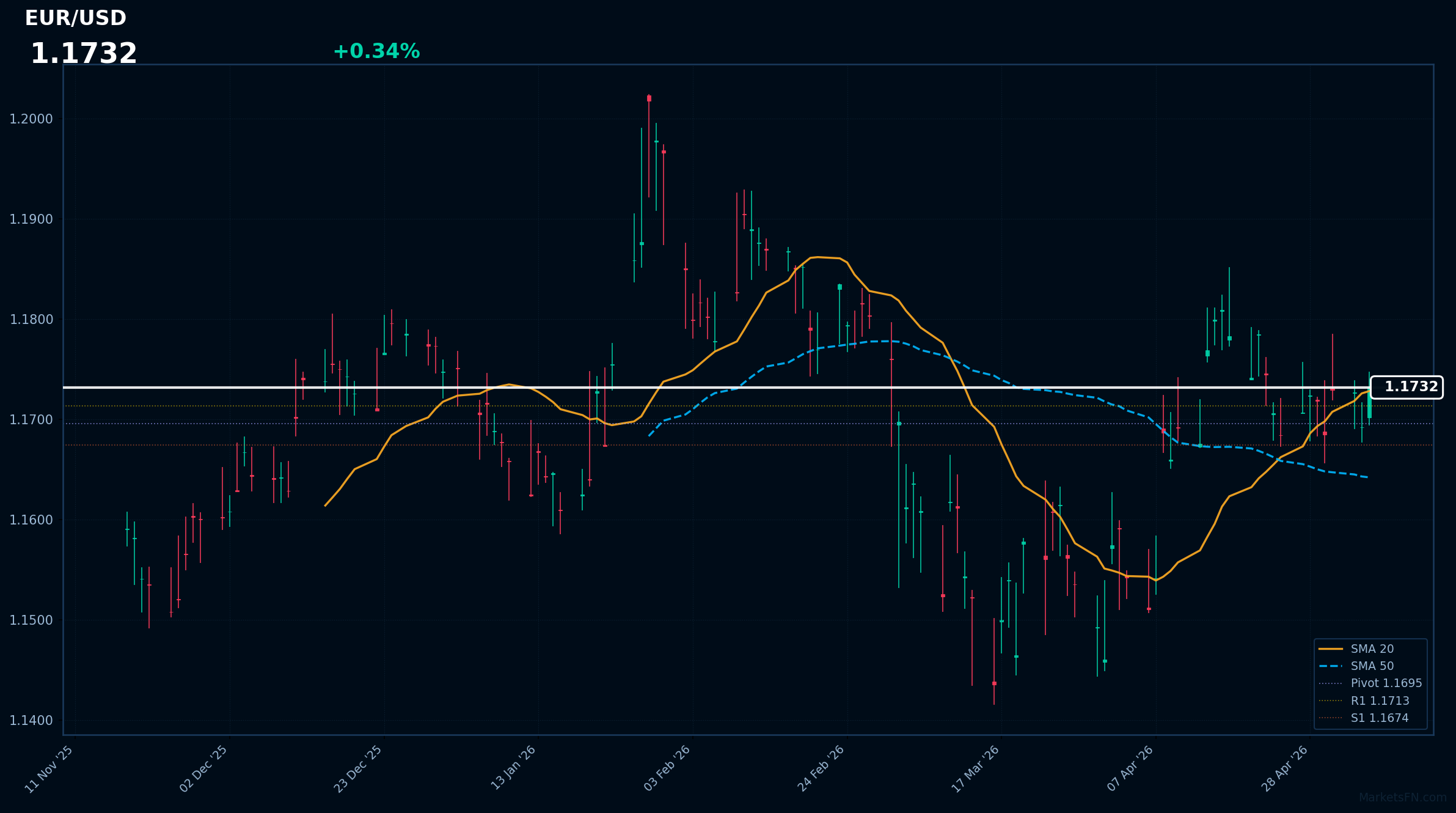Screen dimensions: 1456x813
Task: Click the orange SMA 20 line swatch in legend
Action: coord(1331,649)
